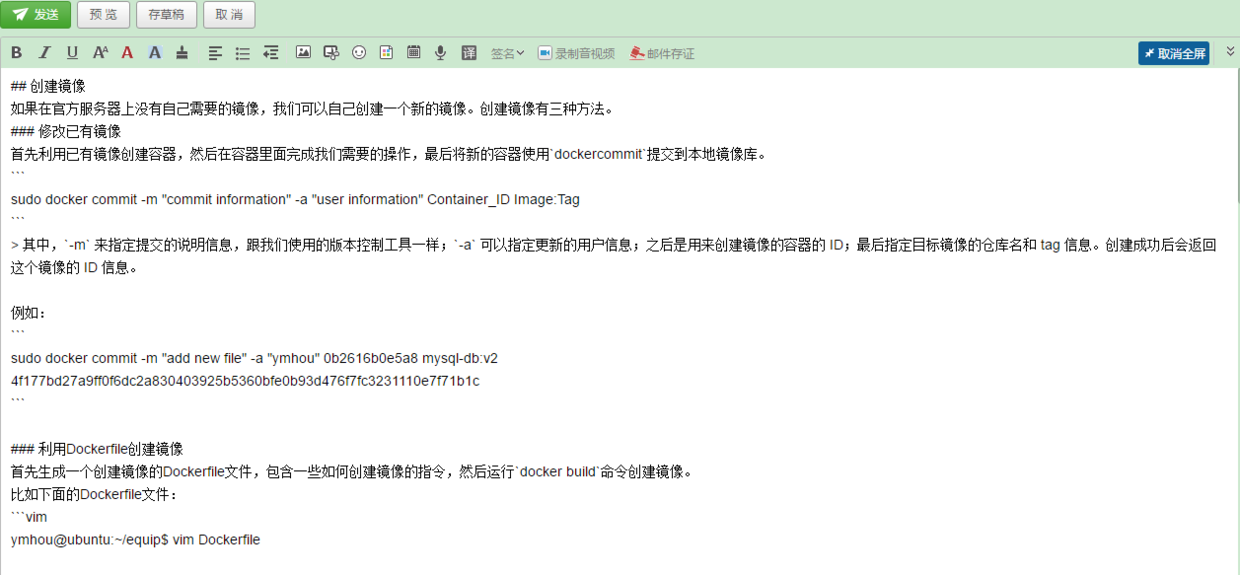Click the line '```vim'

coord(29,517)
